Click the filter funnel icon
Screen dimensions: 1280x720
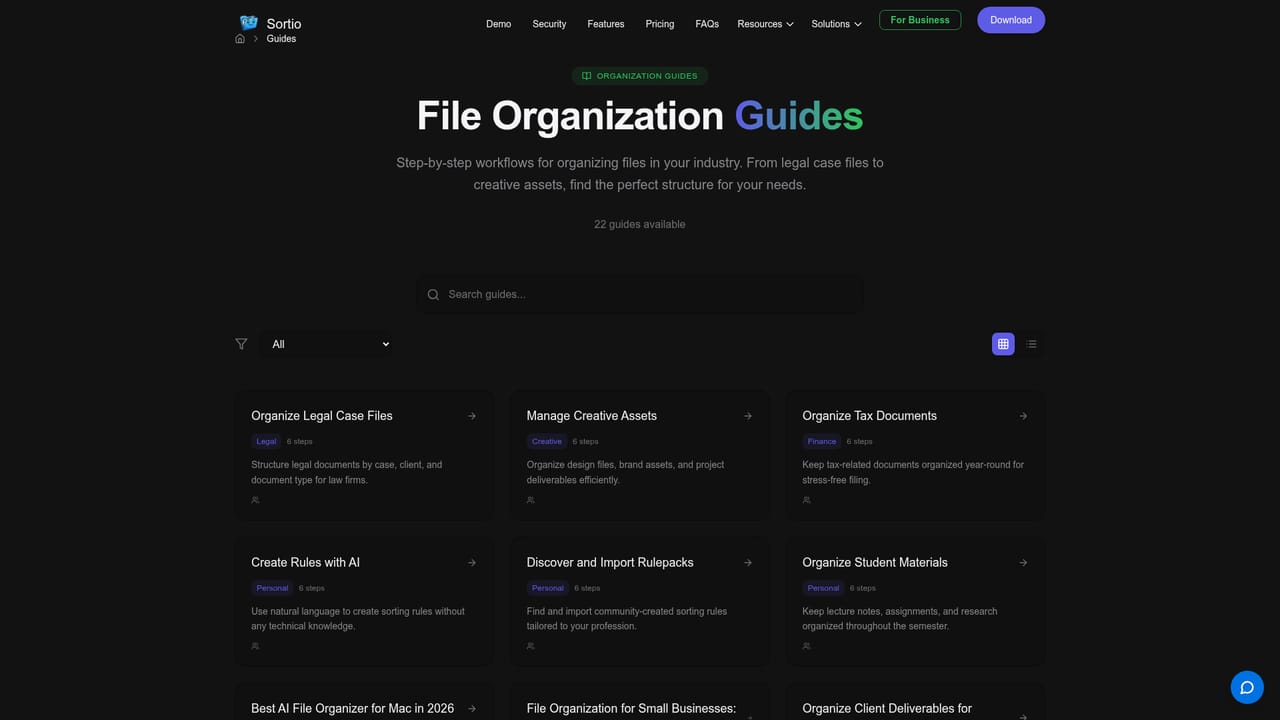point(241,344)
